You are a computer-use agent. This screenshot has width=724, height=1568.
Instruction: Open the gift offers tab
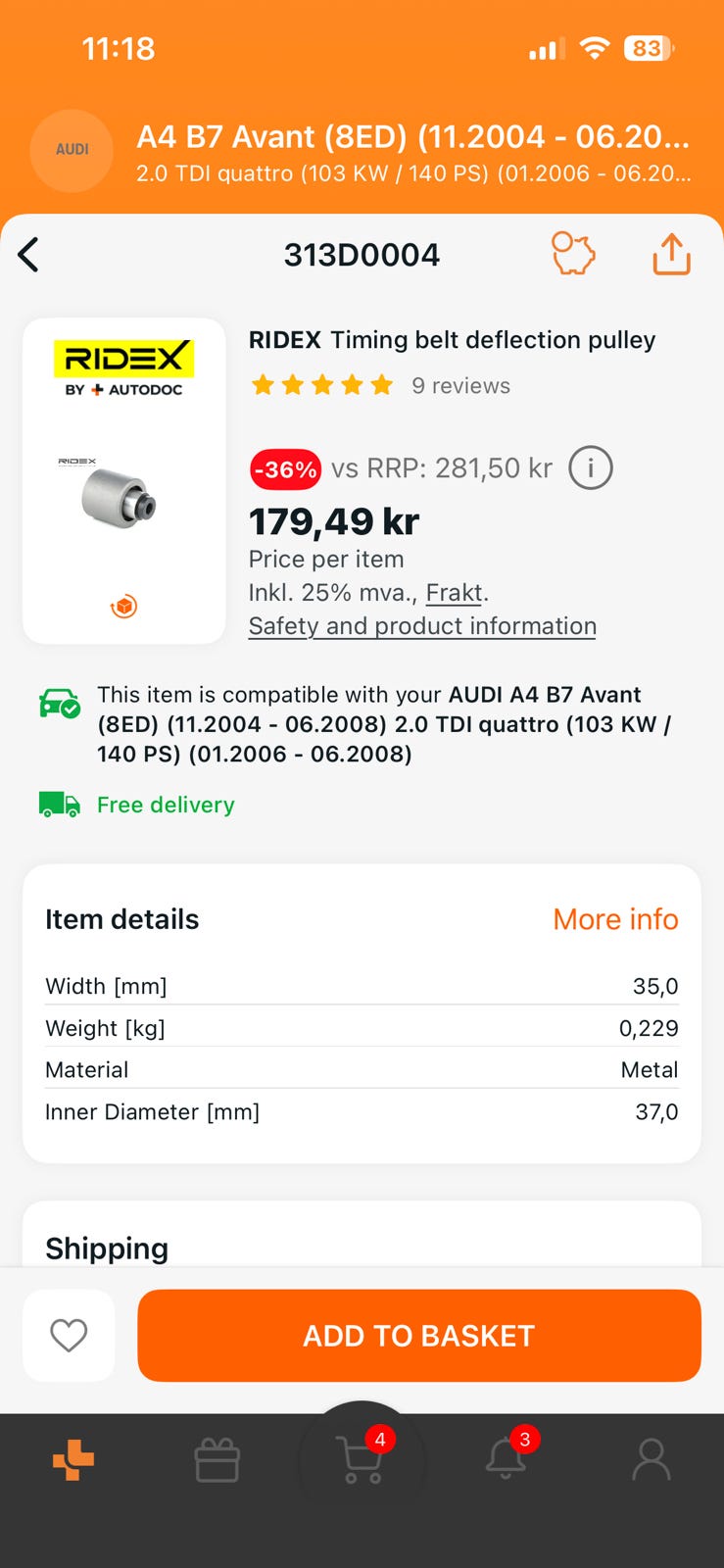tap(217, 1460)
